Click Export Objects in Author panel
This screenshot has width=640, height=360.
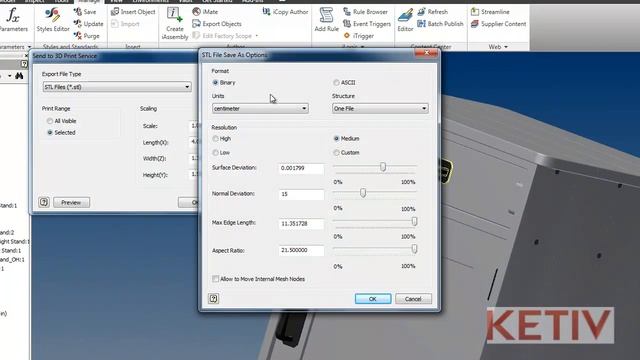pyautogui.click(x=217, y=24)
